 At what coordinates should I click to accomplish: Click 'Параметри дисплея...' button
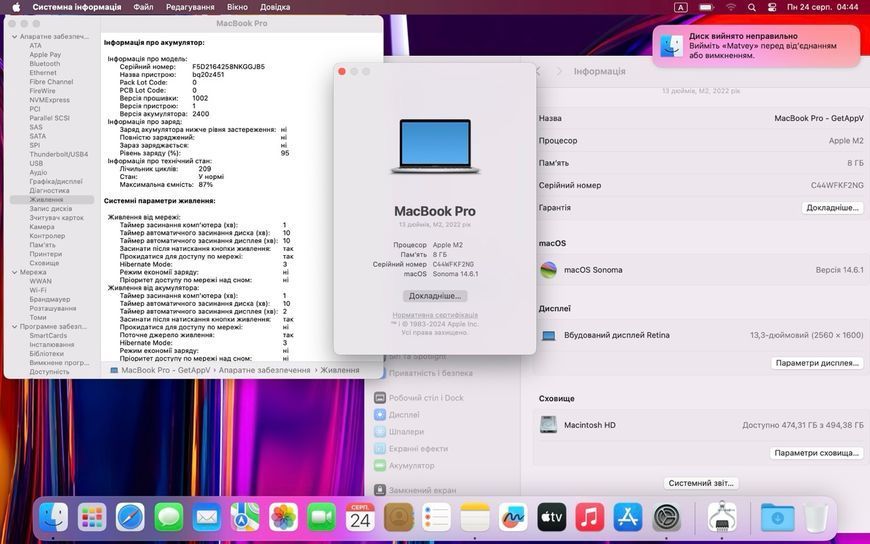[x=817, y=363]
